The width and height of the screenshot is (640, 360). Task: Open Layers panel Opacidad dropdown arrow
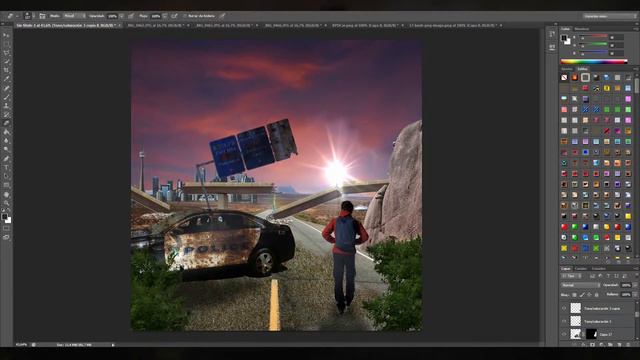635,285
